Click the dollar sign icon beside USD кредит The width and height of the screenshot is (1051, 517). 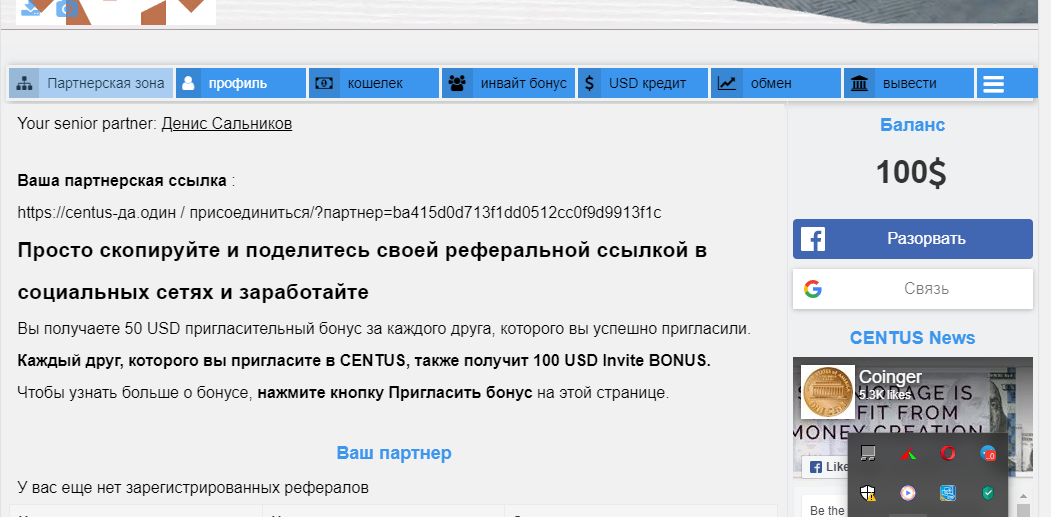coord(589,83)
